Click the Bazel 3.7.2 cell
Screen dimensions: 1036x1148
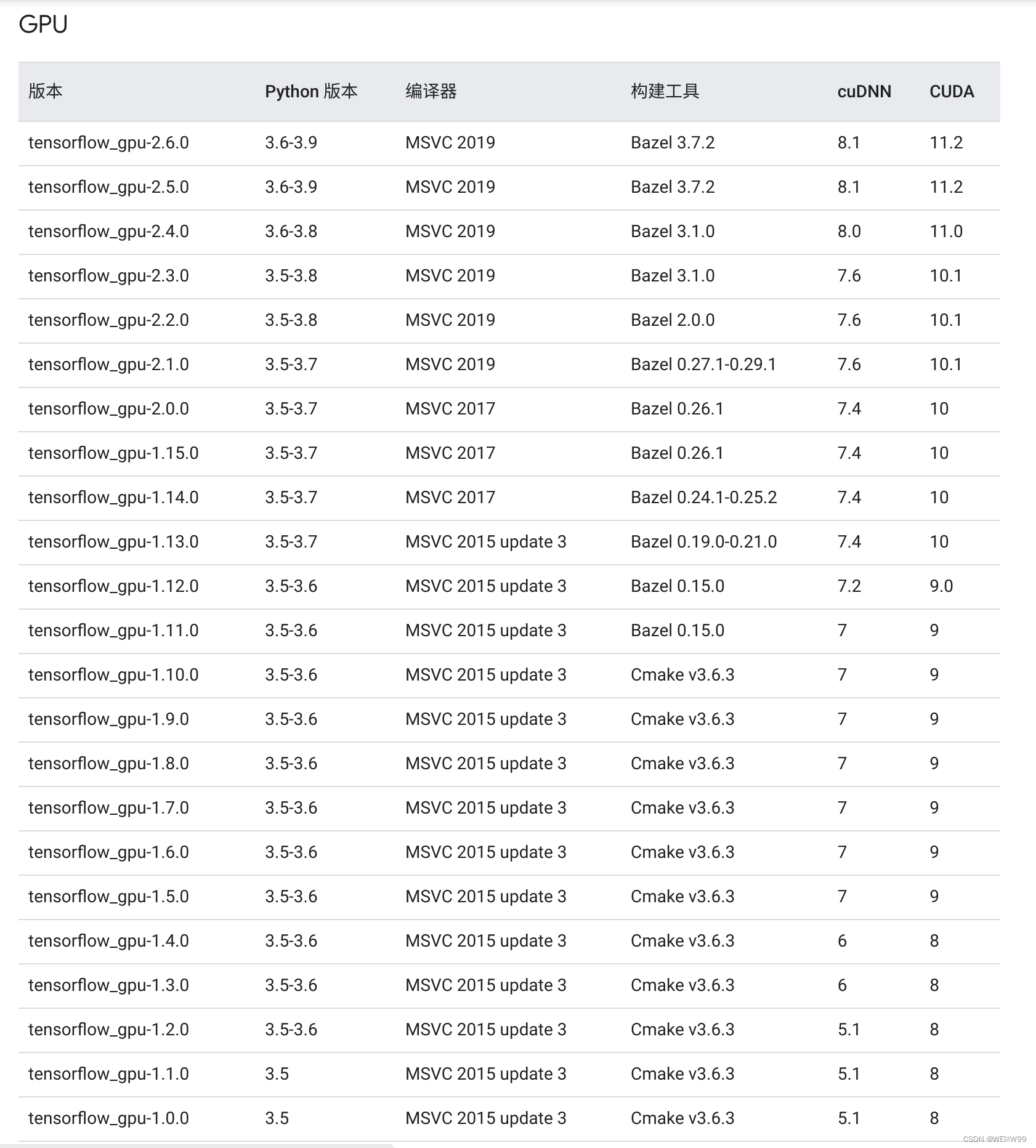point(672,142)
